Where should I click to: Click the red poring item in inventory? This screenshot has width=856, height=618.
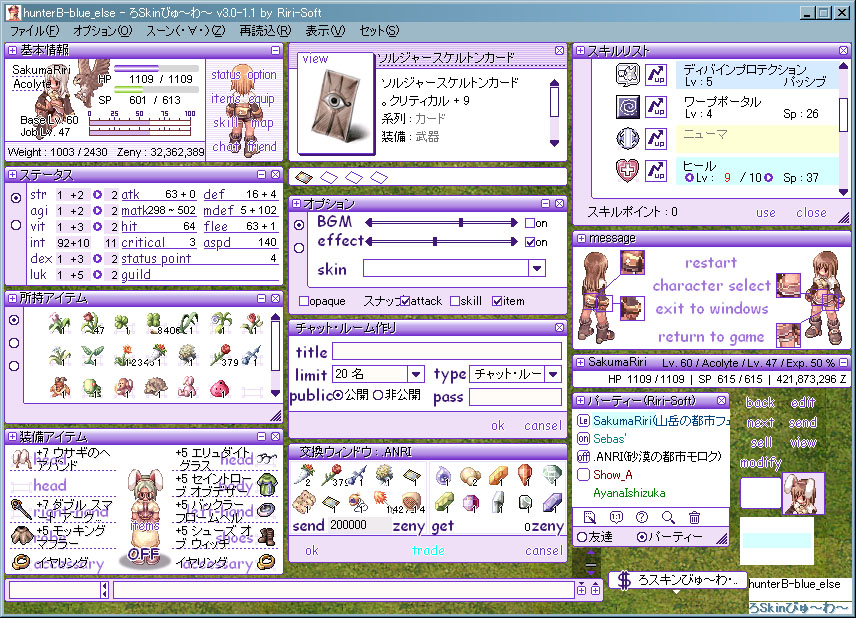[219, 388]
